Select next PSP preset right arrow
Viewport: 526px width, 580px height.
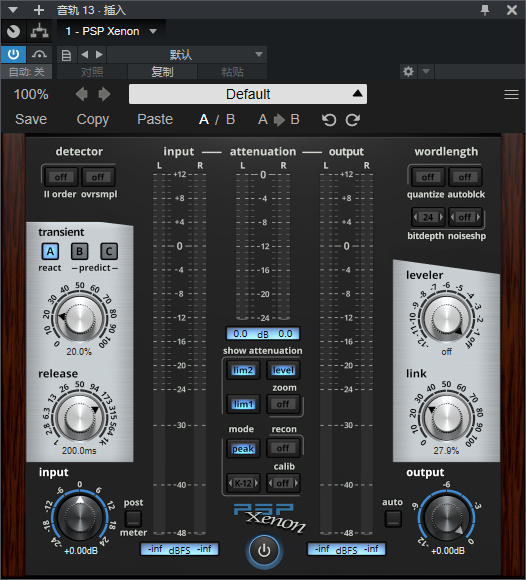[x=104, y=94]
